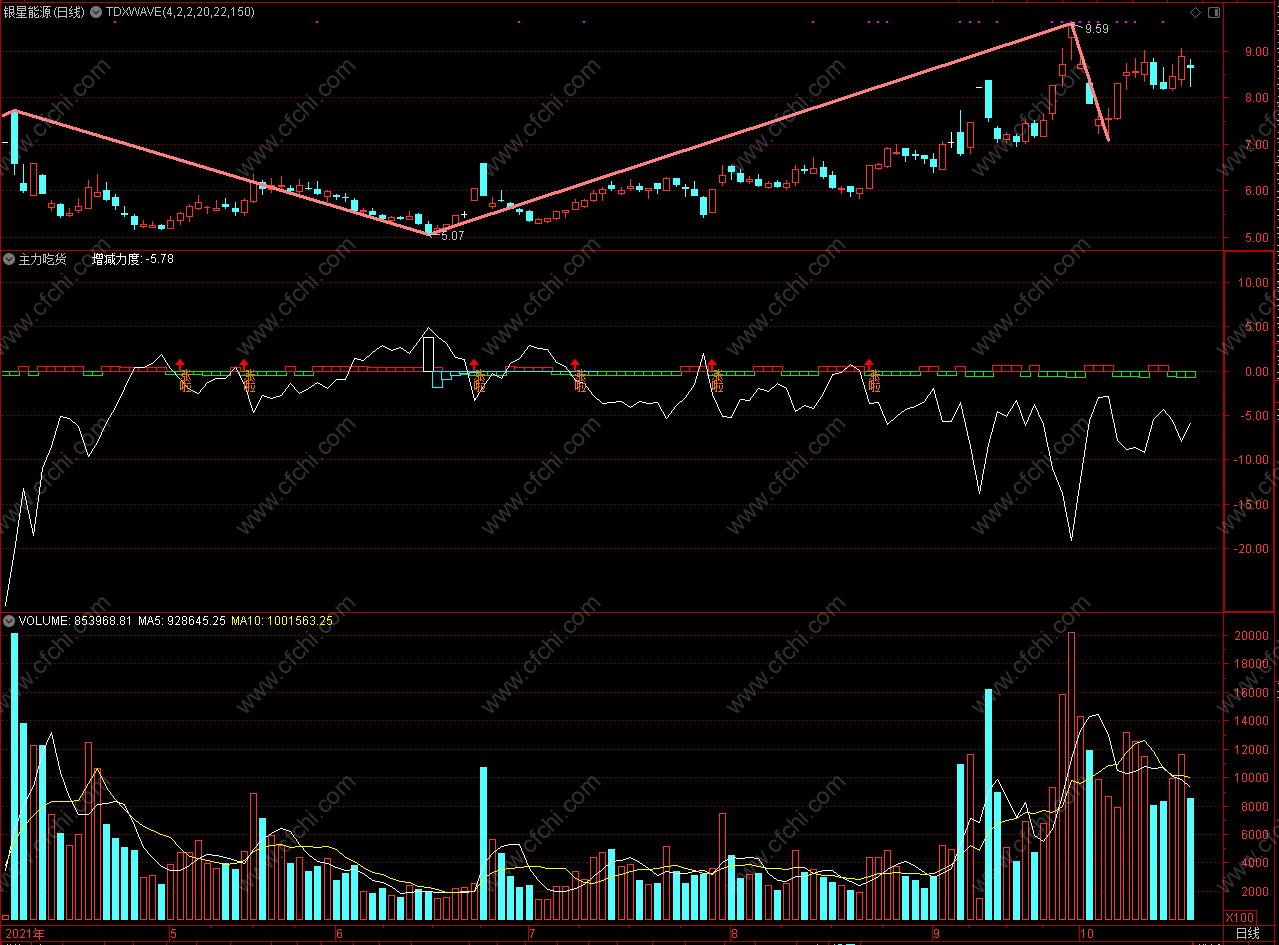Viewport: 1279px width, 945px height.
Task: Click the diamond icon at chart top right
Action: 1195,12
